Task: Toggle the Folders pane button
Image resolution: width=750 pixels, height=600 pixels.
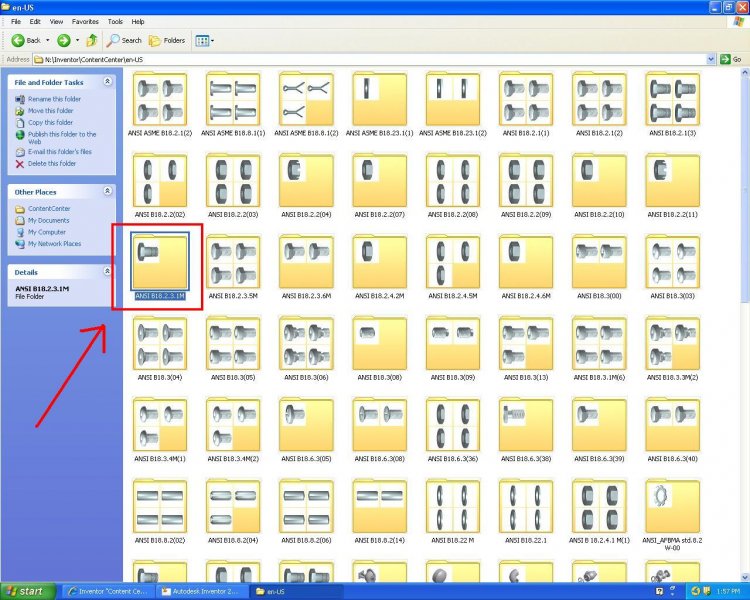Action: pos(167,41)
